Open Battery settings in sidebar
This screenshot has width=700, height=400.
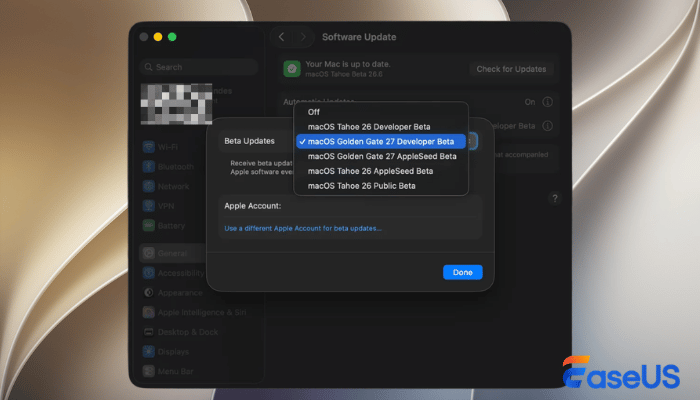click(x=164, y=225)
